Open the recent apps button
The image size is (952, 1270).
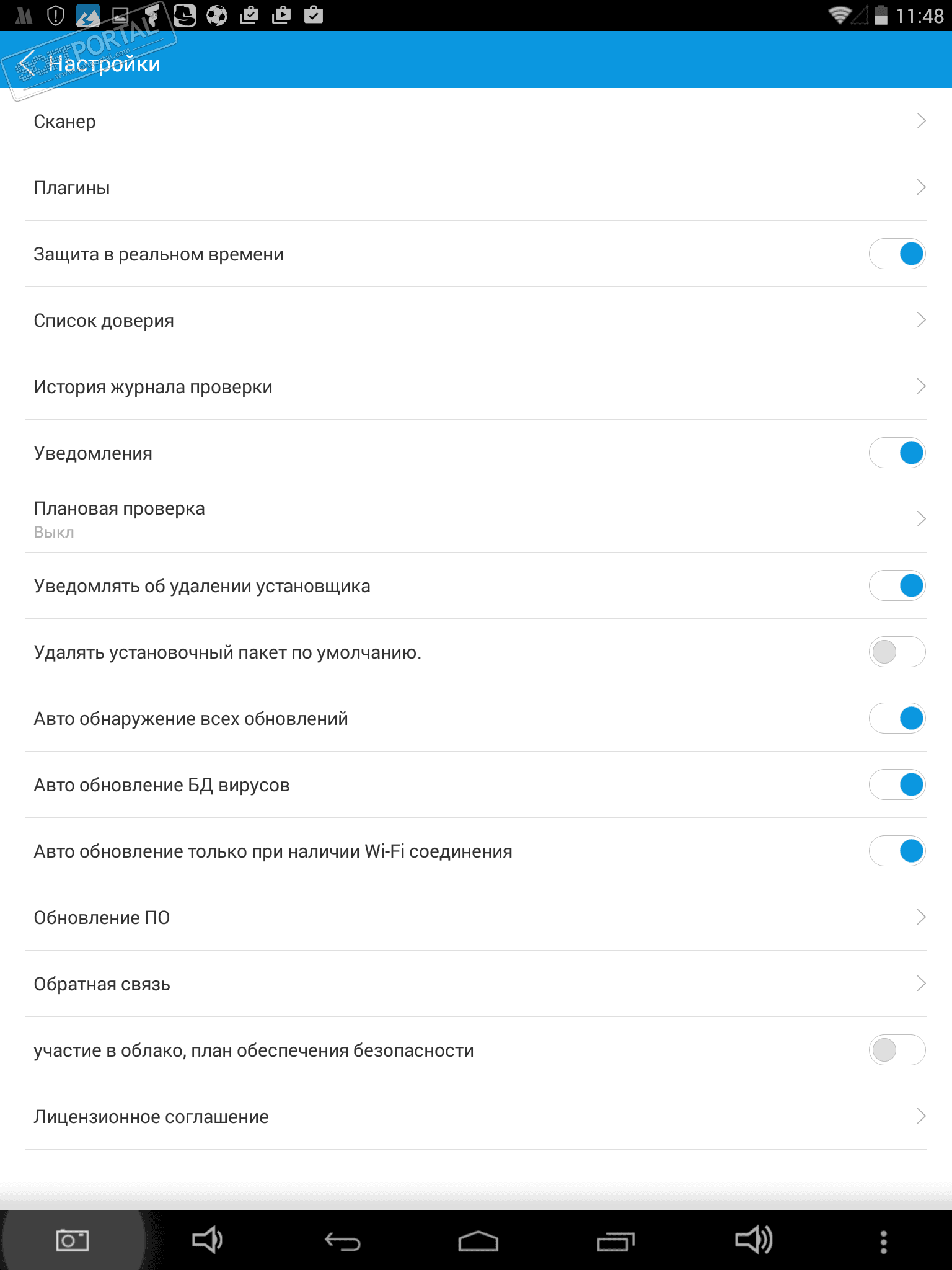(x=615, y=1241)
